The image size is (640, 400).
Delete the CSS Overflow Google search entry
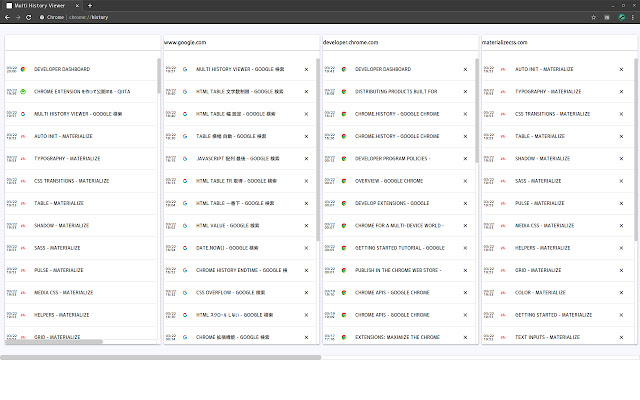[306, 293]
